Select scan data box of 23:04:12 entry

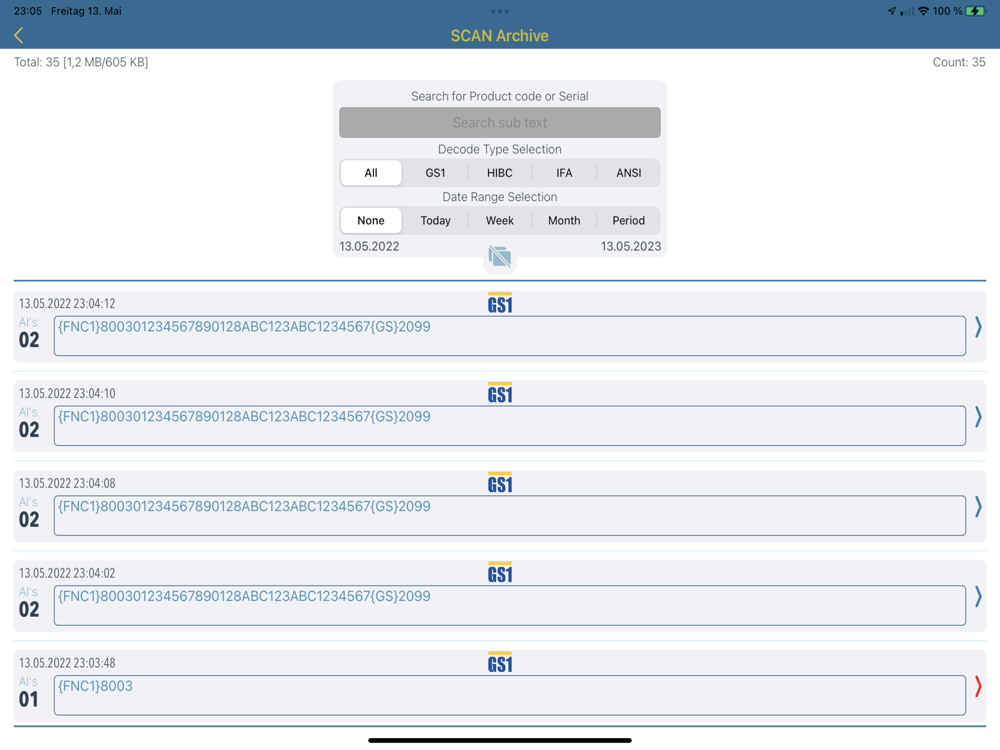pyautogui.click(x=510, y=336)
